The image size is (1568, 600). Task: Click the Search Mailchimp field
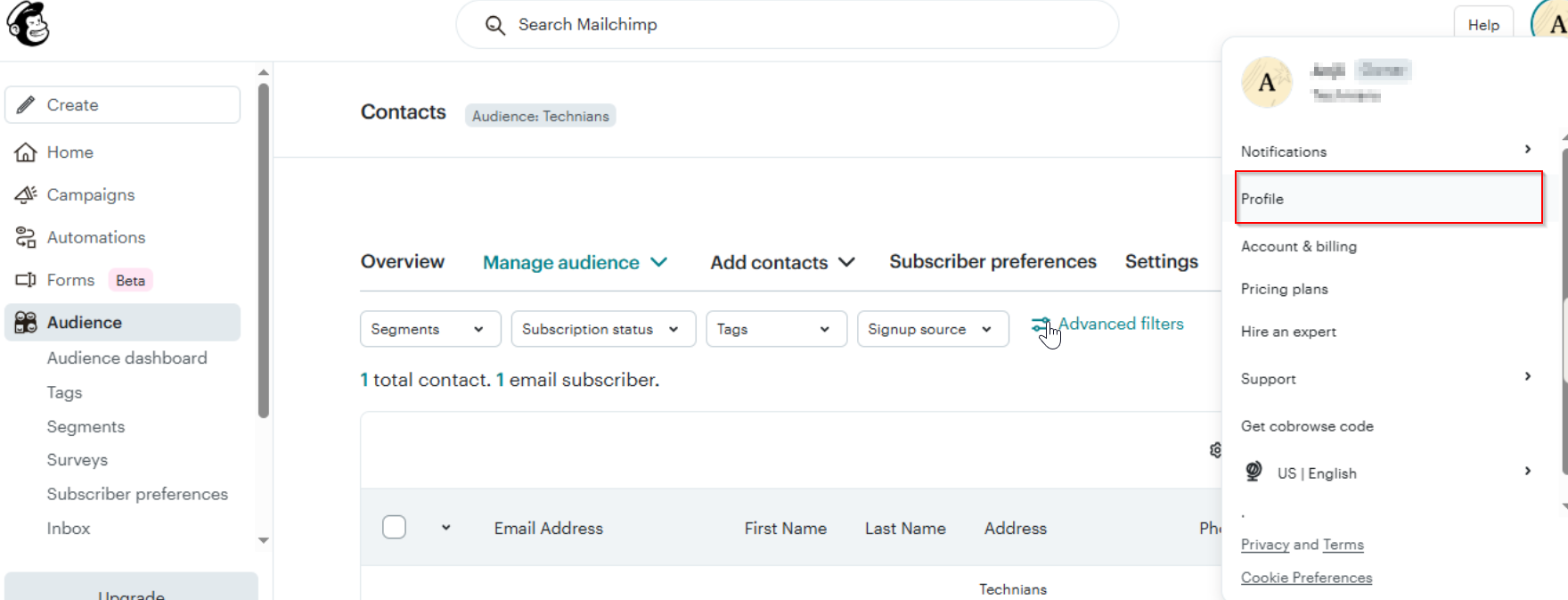[x=788, y=24]
